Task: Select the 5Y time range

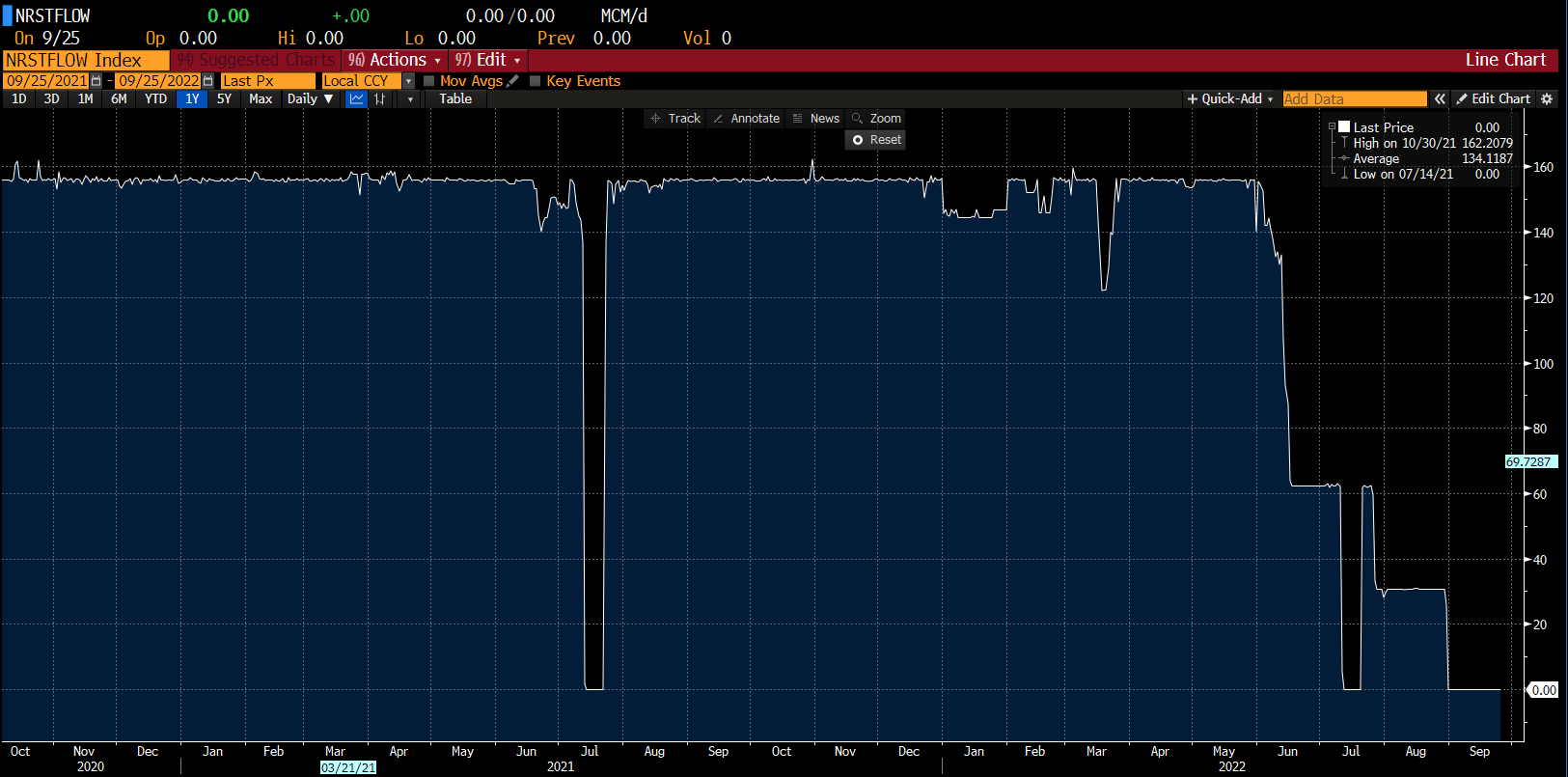Action: (x=224, y=99)
